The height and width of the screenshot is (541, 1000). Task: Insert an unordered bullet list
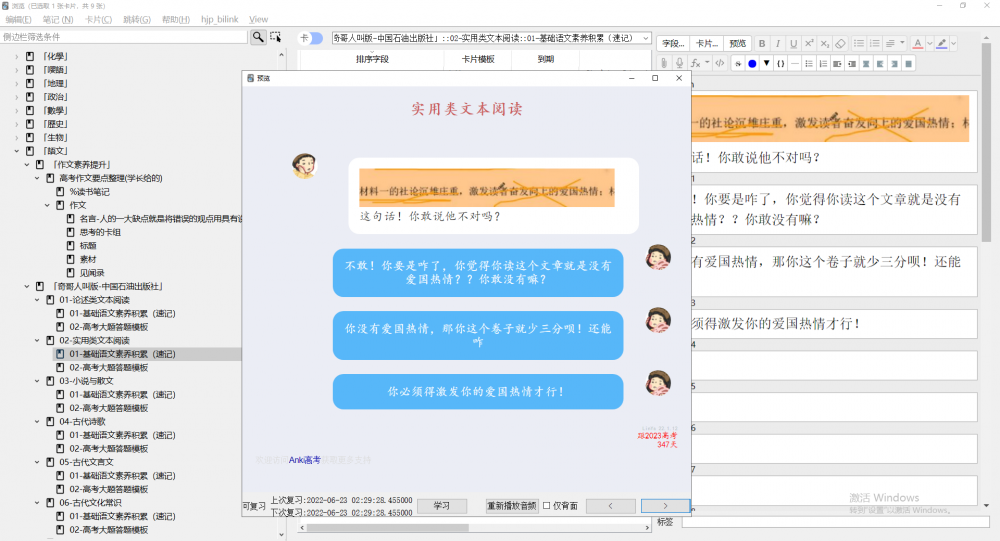coord(859,43)
